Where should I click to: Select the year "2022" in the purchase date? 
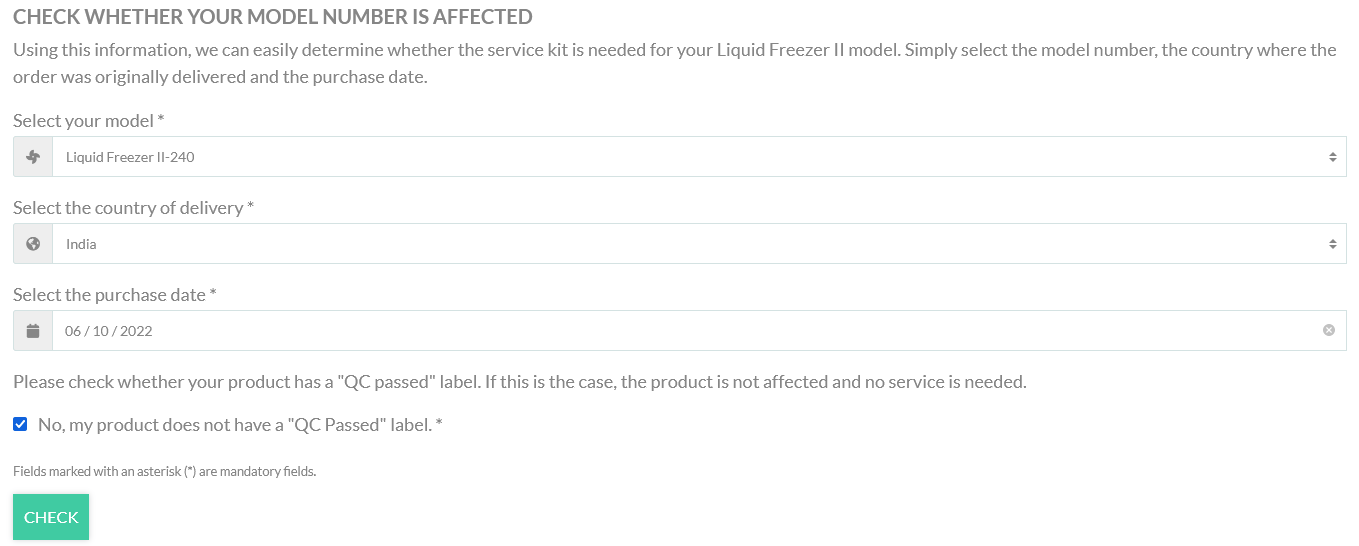[137, 331]
